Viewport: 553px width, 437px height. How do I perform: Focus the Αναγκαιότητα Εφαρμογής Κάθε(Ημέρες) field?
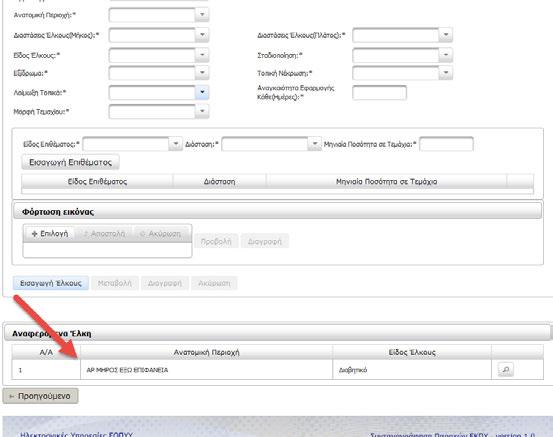coord(379,93)
